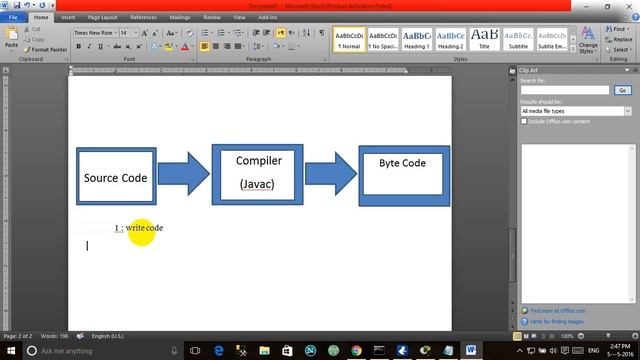Image resolution: width=640 pixels, height=360 pixels.
Task: Apply strikethrough formatting
Action: [x=117, y=47]
